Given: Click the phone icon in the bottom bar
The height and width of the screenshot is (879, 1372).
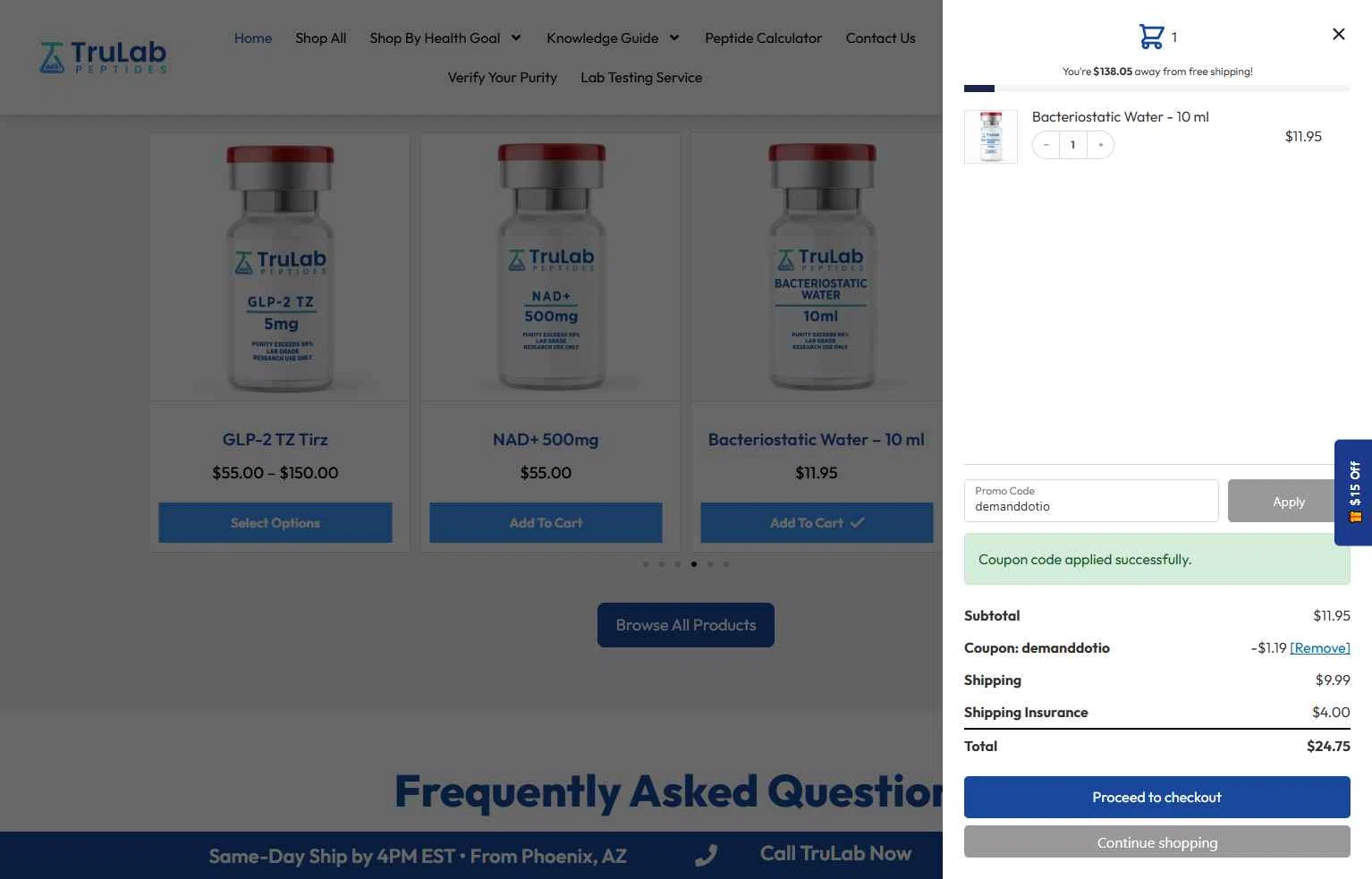Looking at the screenshot, I should pos(706,856).
